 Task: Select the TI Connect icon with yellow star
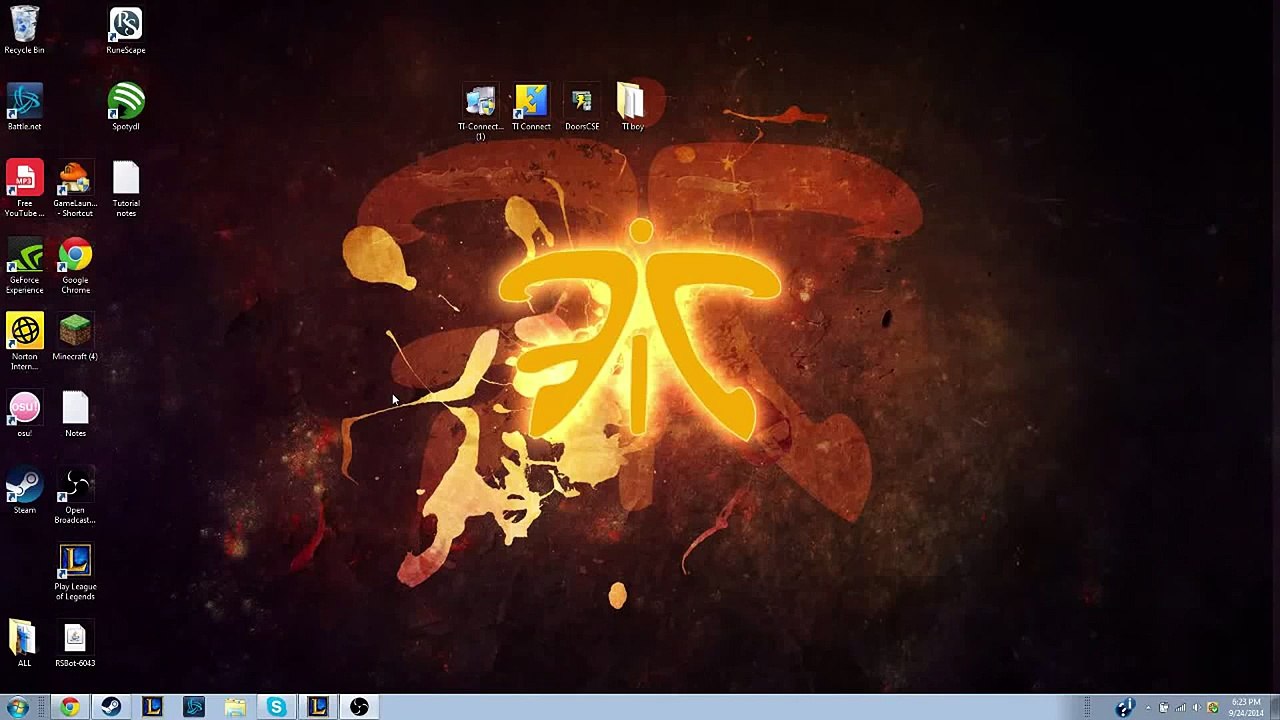pyautogui.click(x=531, y=108)
